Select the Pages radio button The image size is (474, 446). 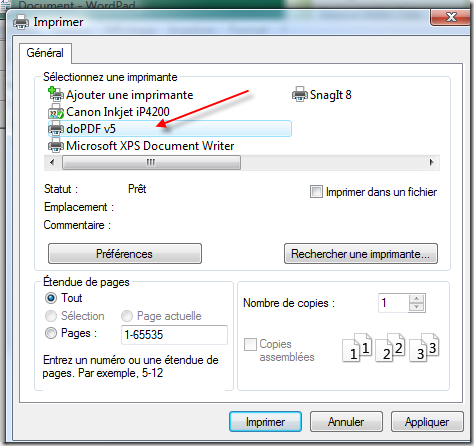[x=51, y=333]
